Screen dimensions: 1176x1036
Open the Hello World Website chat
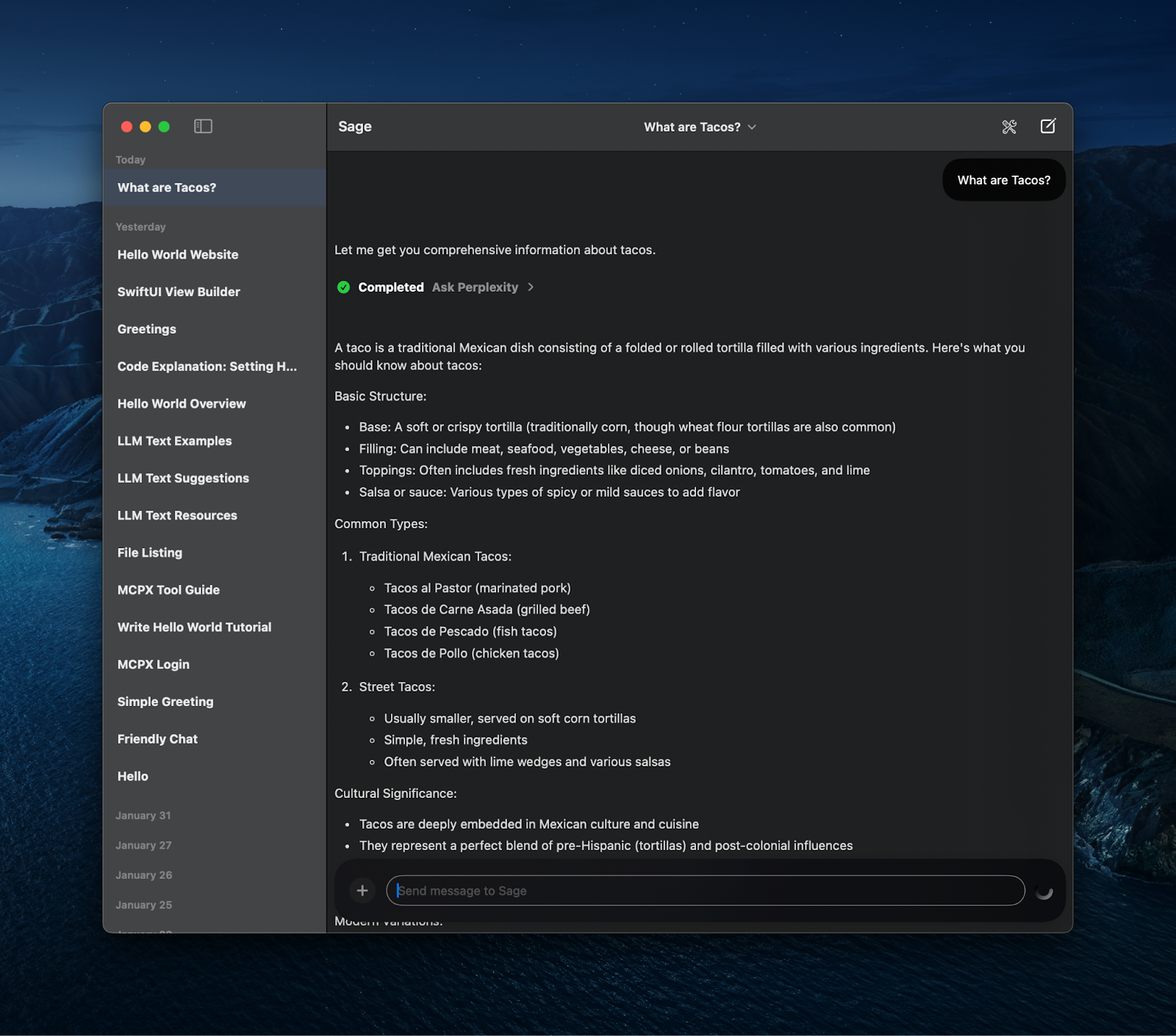click(x=215, y=255)
